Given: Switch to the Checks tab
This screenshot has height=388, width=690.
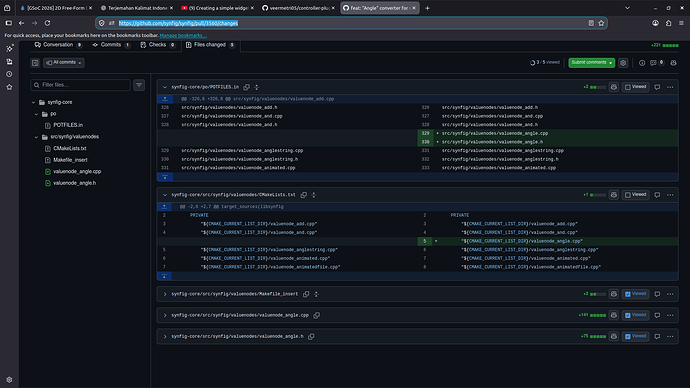Looking at the screenshot, I should [158, 45].
